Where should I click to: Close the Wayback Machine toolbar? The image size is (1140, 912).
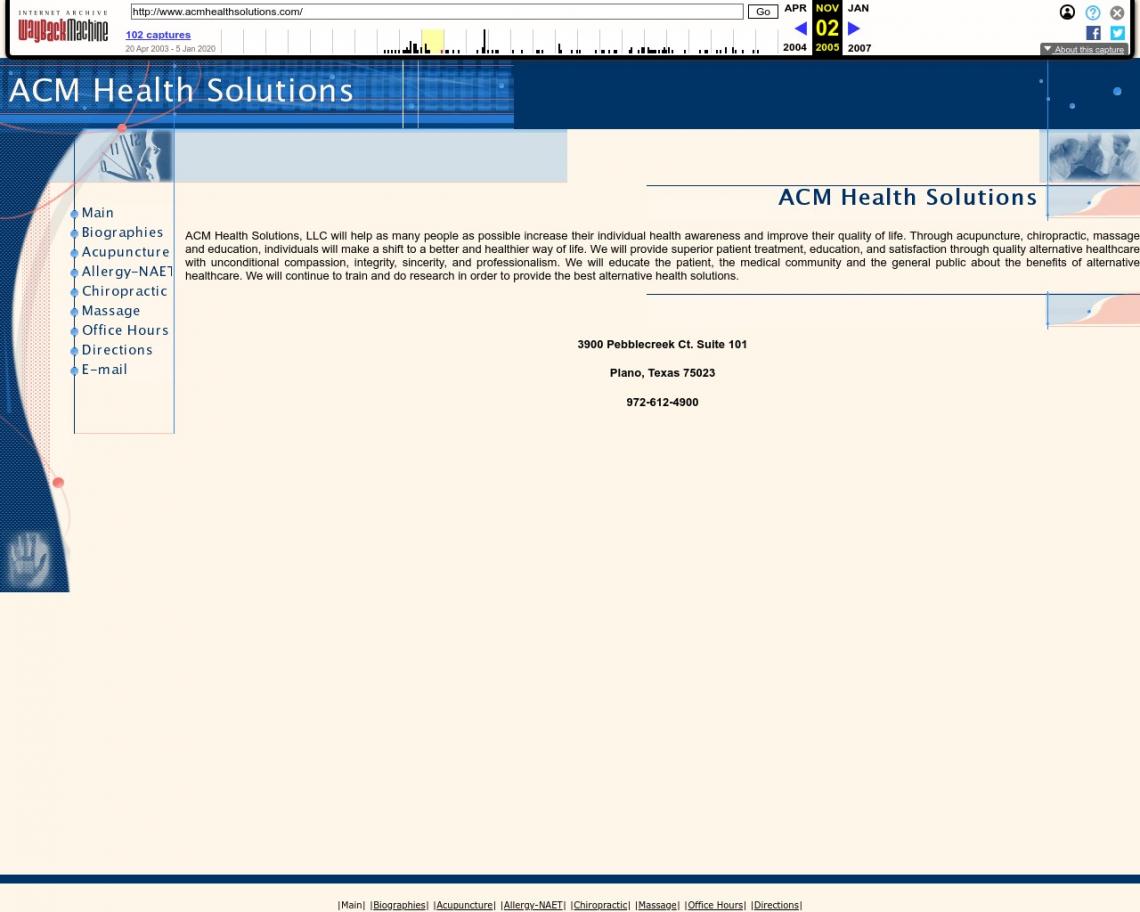tap(1117, 12)
